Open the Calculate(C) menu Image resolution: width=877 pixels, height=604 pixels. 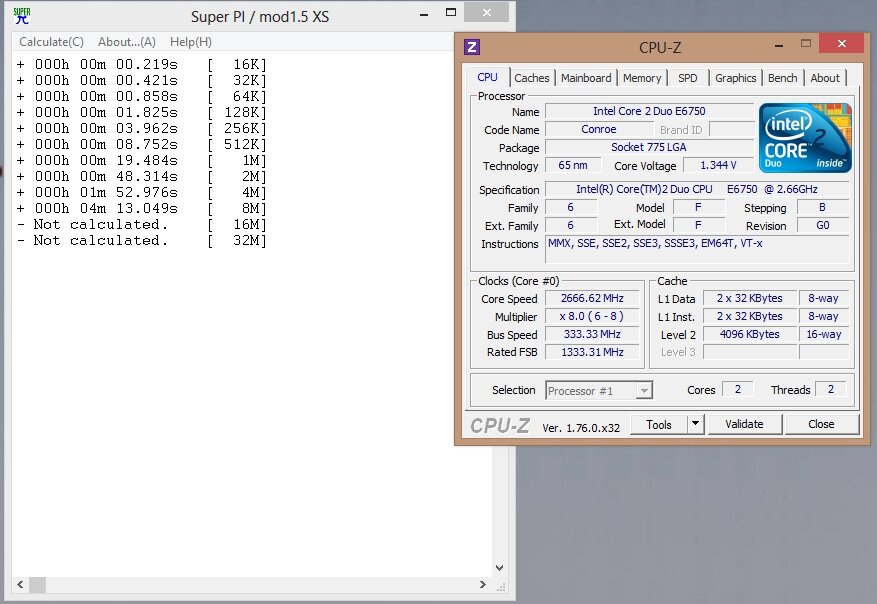pyautogui.click(x=52, y=42)
